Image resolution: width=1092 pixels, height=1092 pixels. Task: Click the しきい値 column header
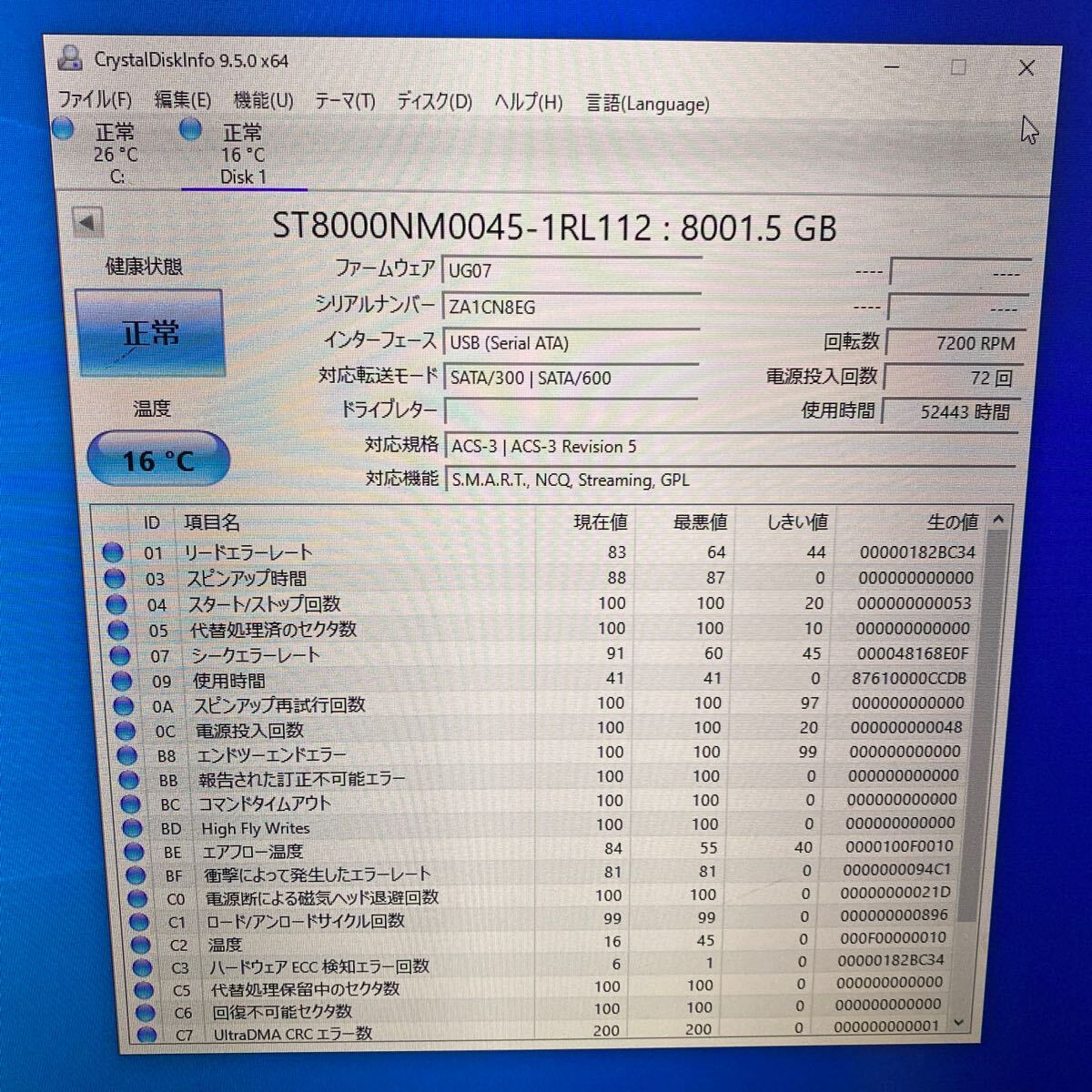[x=797, y=522]
